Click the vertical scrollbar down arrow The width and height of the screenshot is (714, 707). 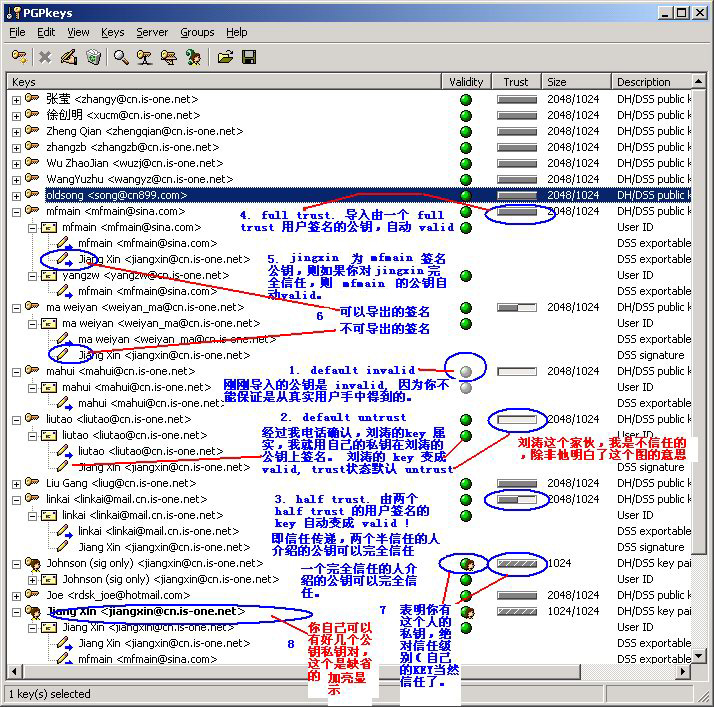699,657
